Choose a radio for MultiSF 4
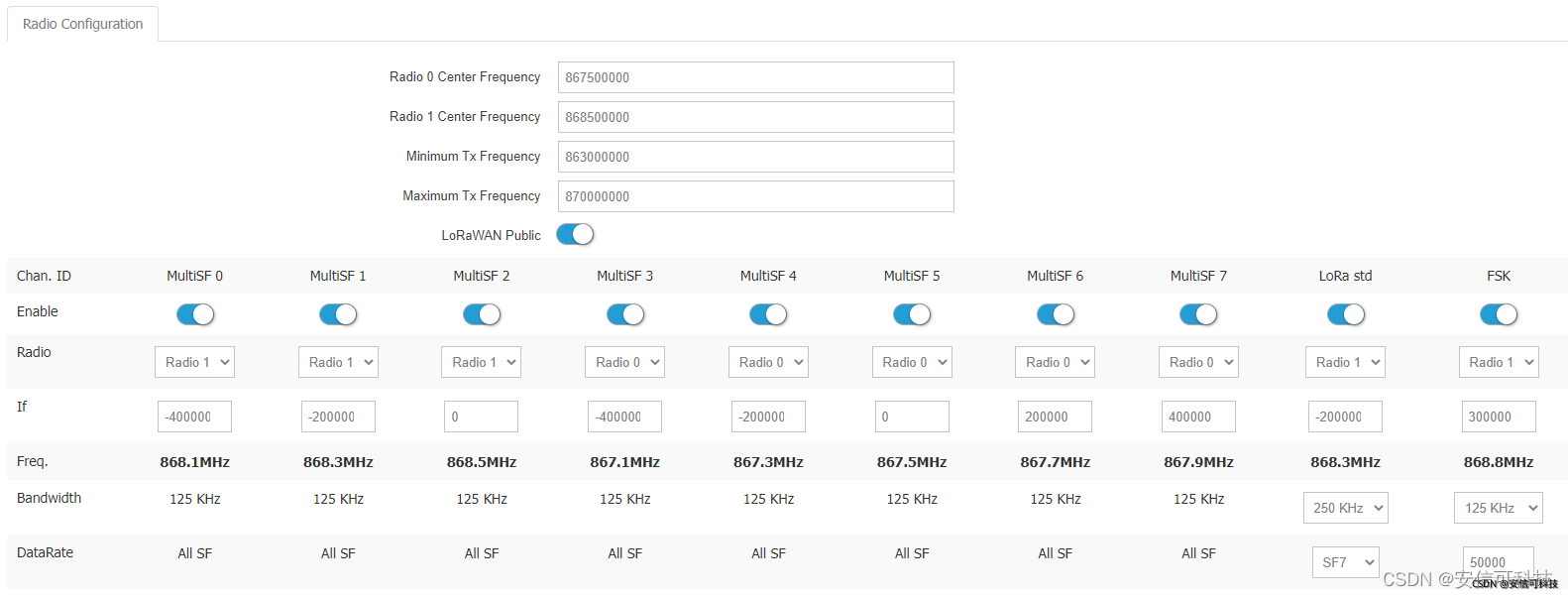 768,362
